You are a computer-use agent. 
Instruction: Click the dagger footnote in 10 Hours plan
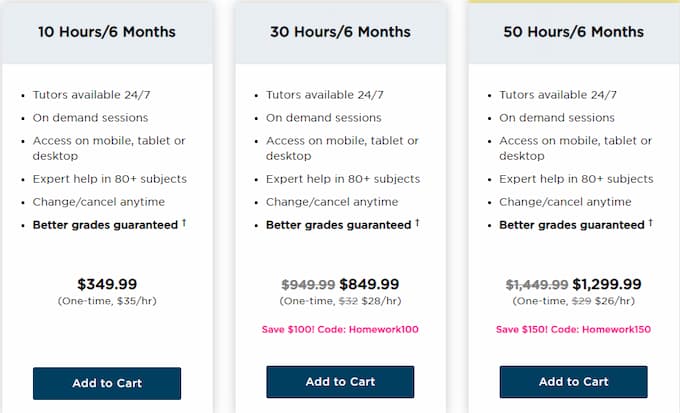184,223
